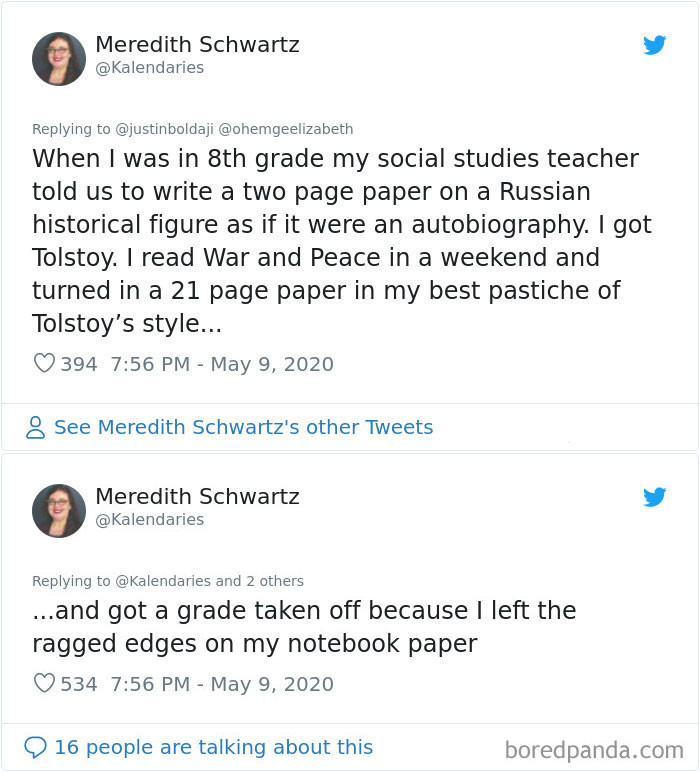Open Meredith Schwartz's avatar in second tweet
Image resolution: width=700 pixels, height=772 pixels.
pos(59,510)
